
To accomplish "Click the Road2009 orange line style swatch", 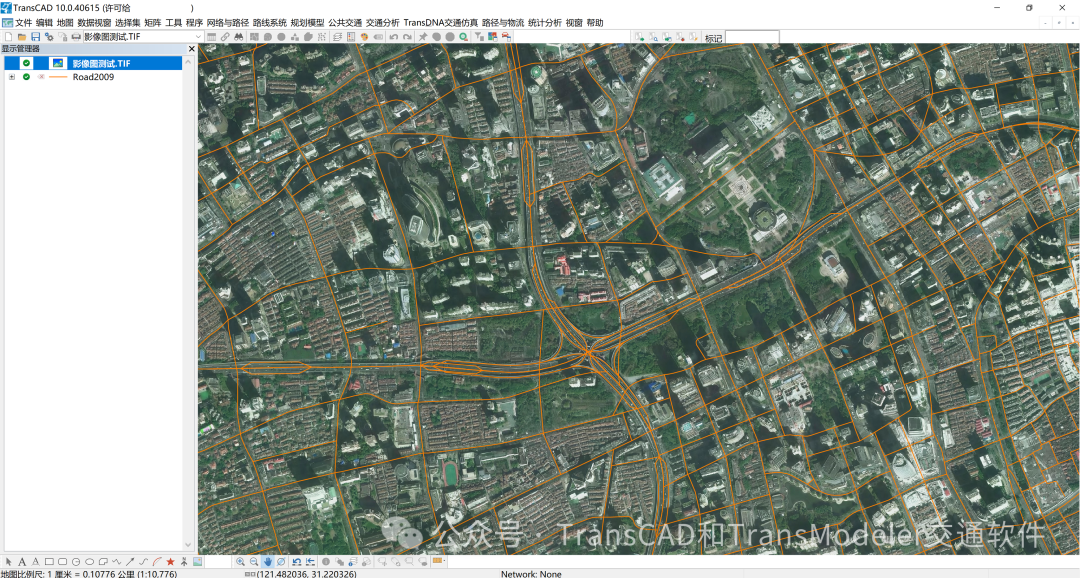I will [x=58, y=77].
